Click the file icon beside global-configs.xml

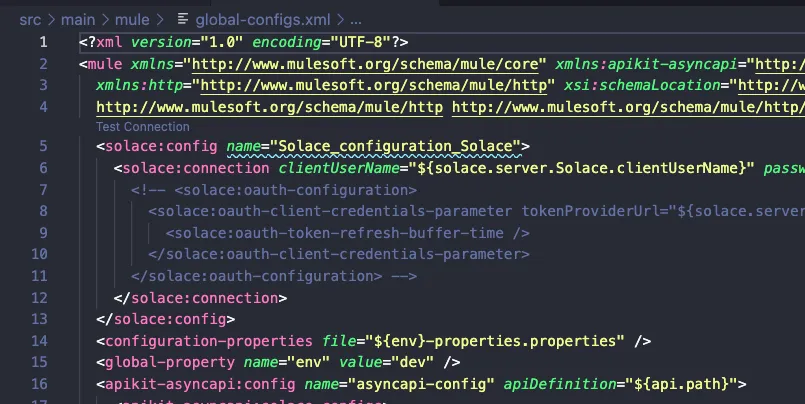(183, 20)
